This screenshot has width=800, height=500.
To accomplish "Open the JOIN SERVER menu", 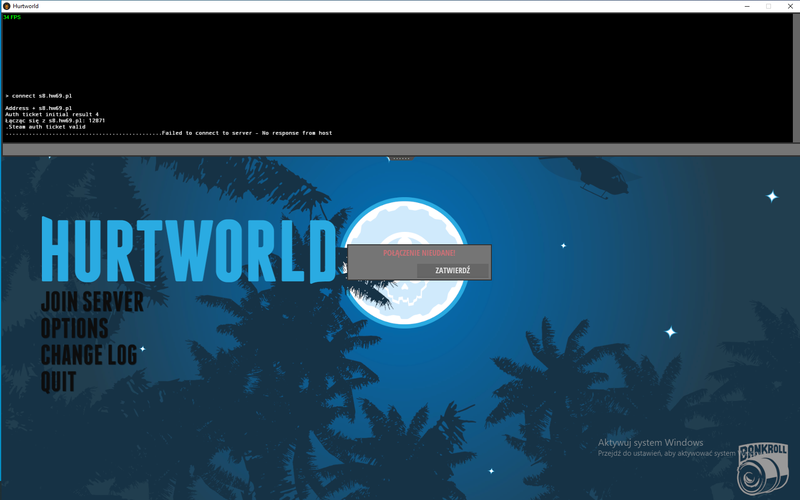I will click(92, 302).
